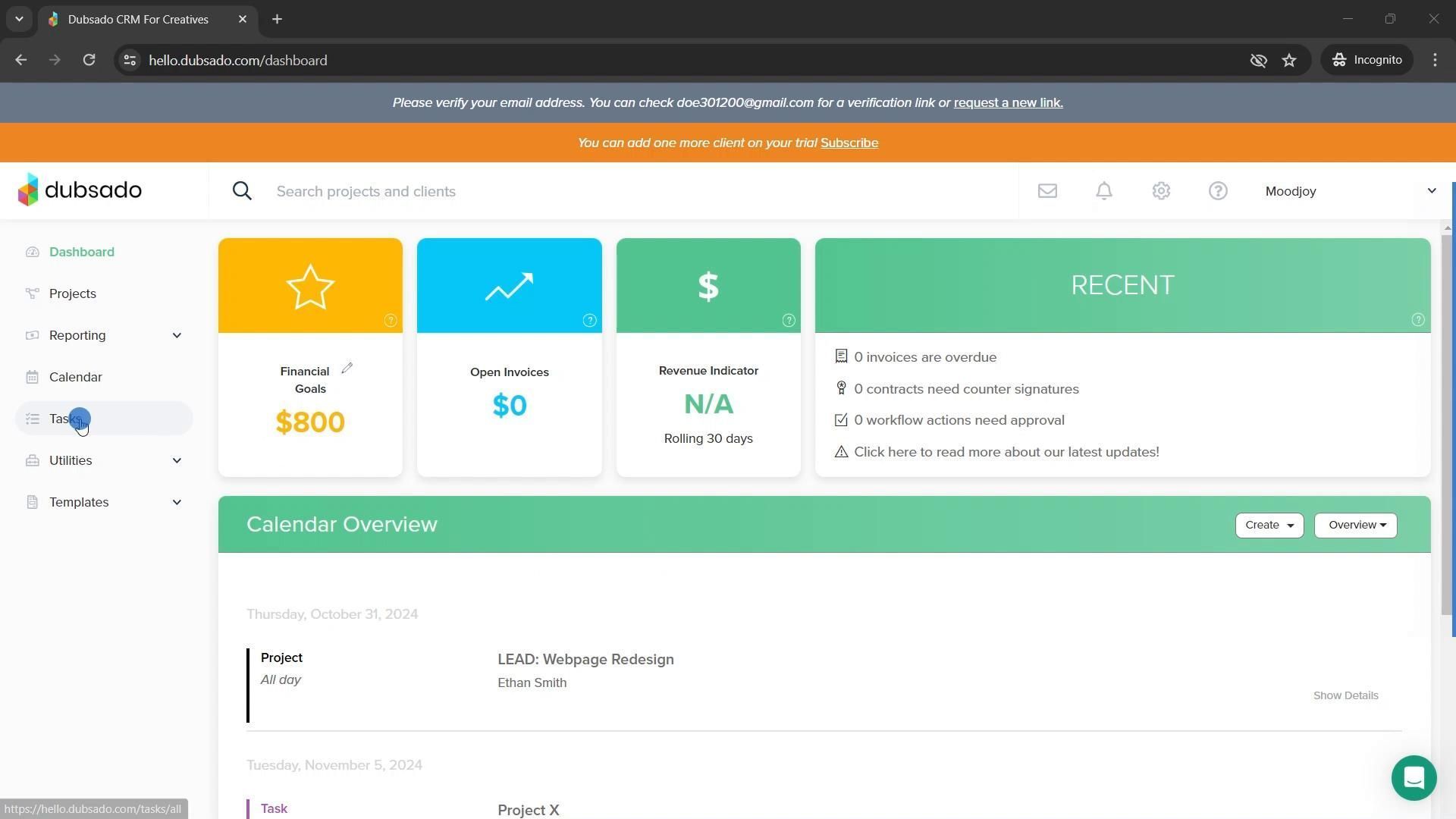The image size is (1456, 819).
Task: Open Calendar from the sidebar
Action: (75, 377)
